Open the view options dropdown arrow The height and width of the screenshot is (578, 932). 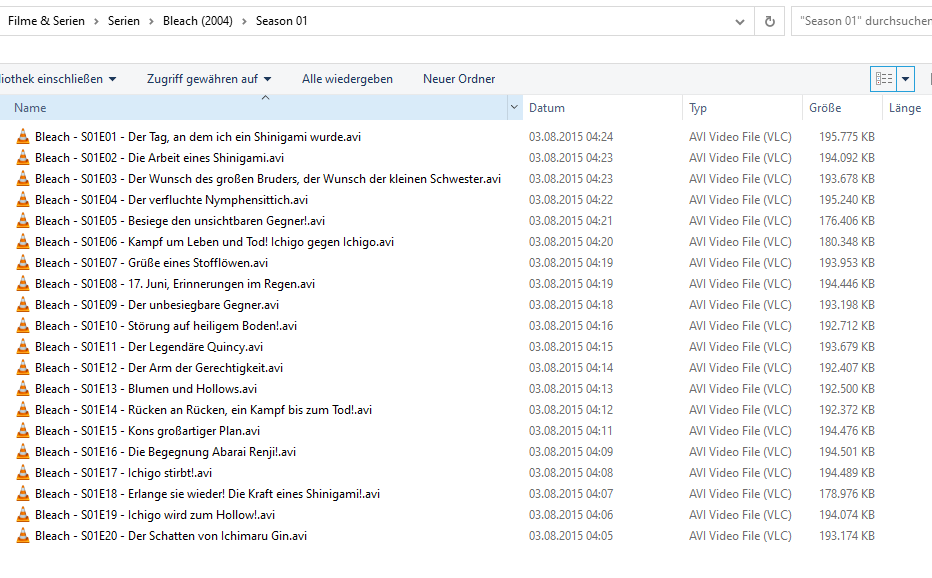(x=905, y=78)
